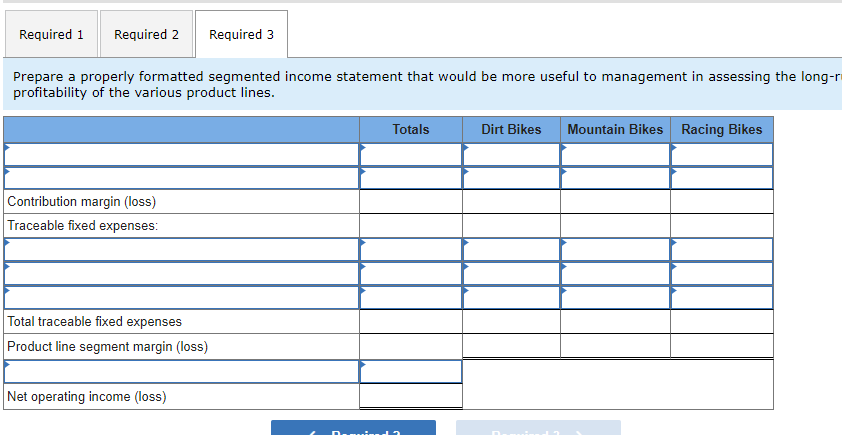Viewport: 842px width, 435px height.
Task: Open label dropdown directly above Total traceable fixed expenses
Action: pyautogui.click(x=182, y=298)
